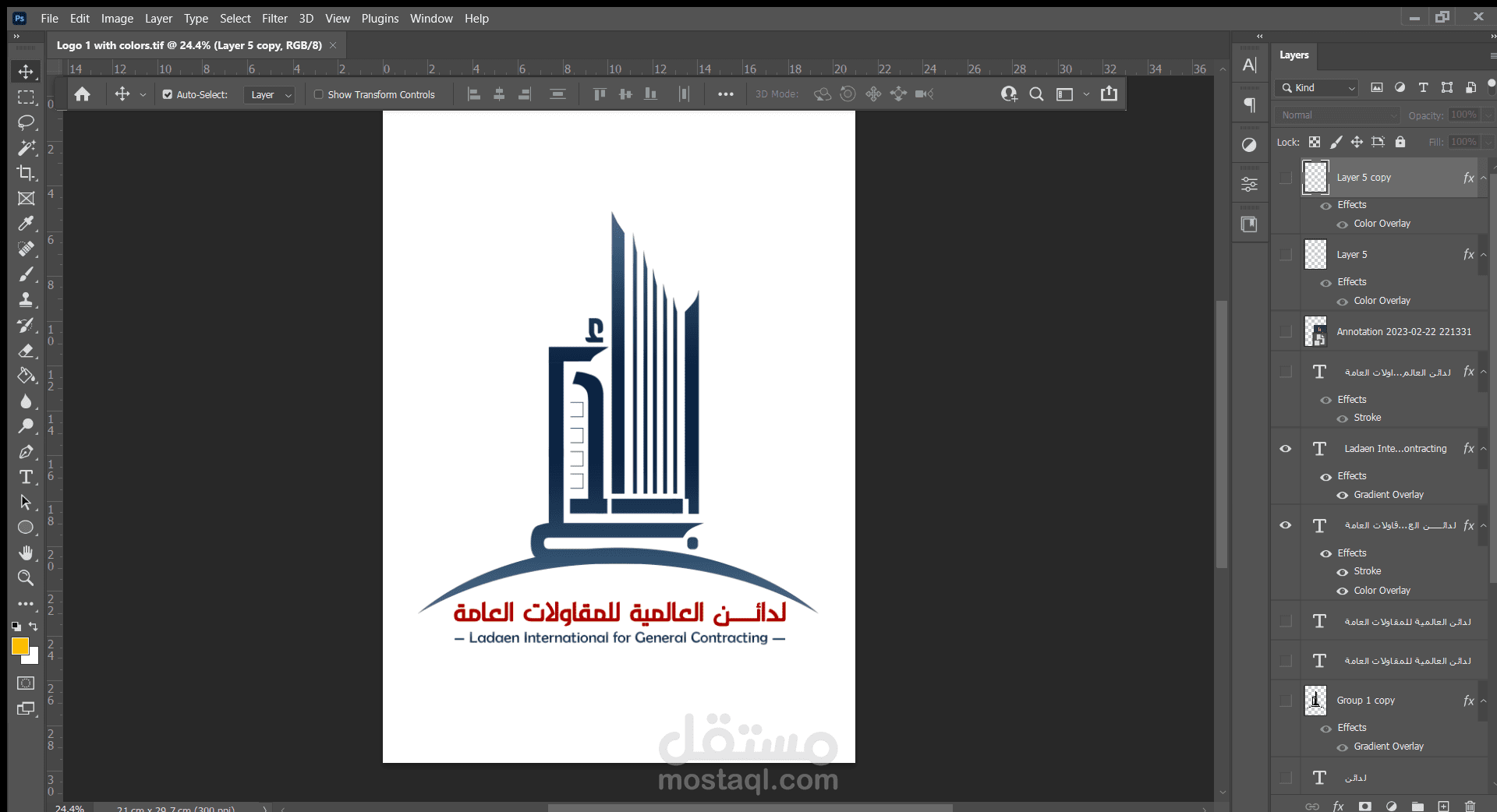Click the foreground orange color swatch

click(x=19, y=646)
